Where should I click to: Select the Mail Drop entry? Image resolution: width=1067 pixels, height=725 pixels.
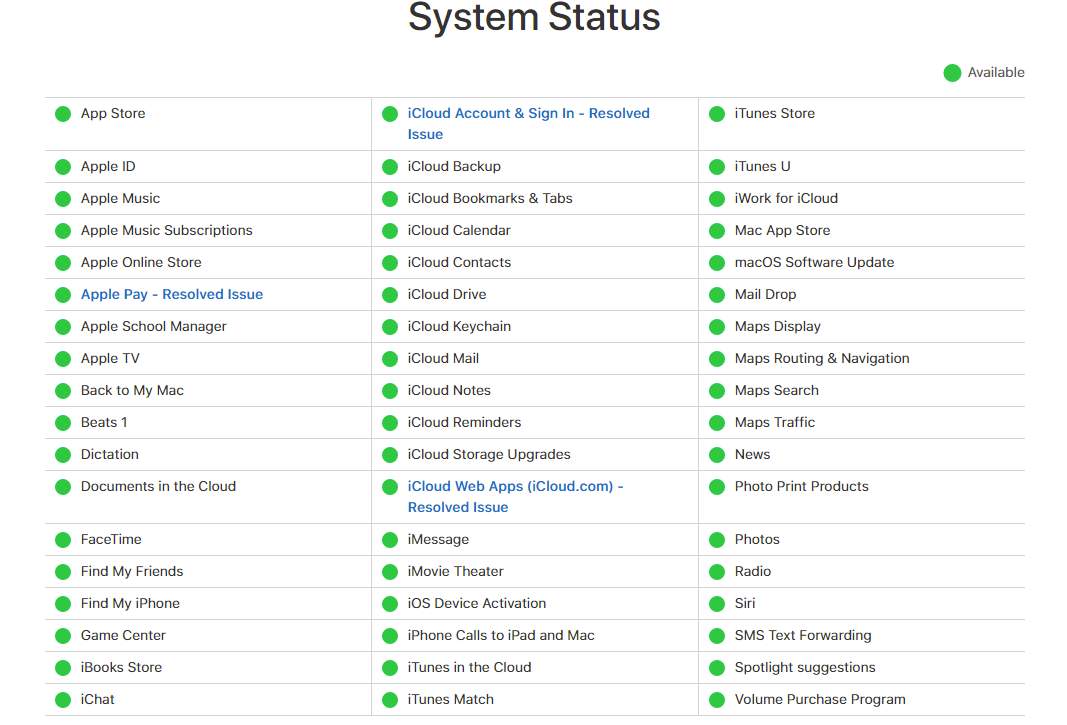click(x=766, y=294)
